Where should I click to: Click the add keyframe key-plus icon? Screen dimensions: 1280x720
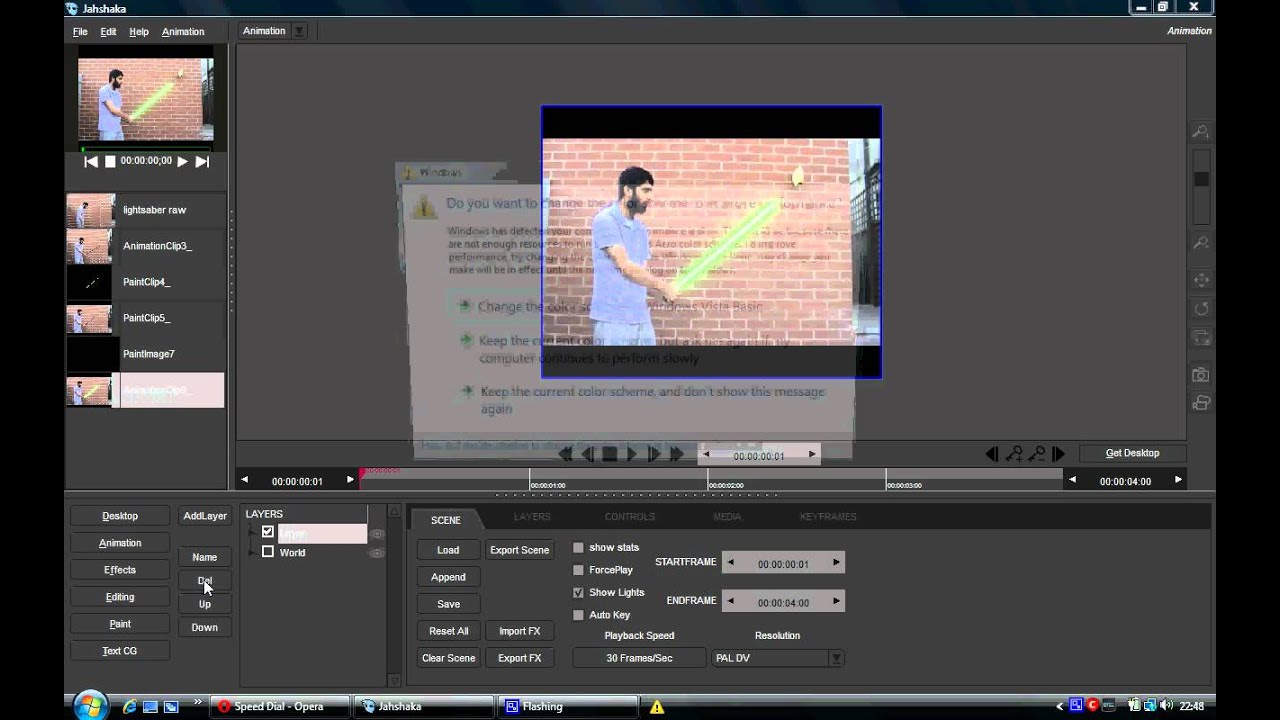(1014, 454)
